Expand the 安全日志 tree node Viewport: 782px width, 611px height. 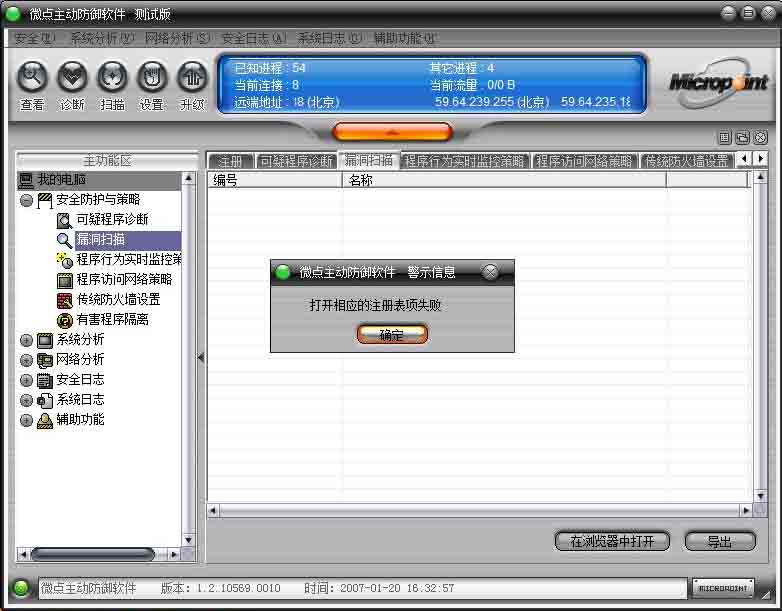click(26, 380)
